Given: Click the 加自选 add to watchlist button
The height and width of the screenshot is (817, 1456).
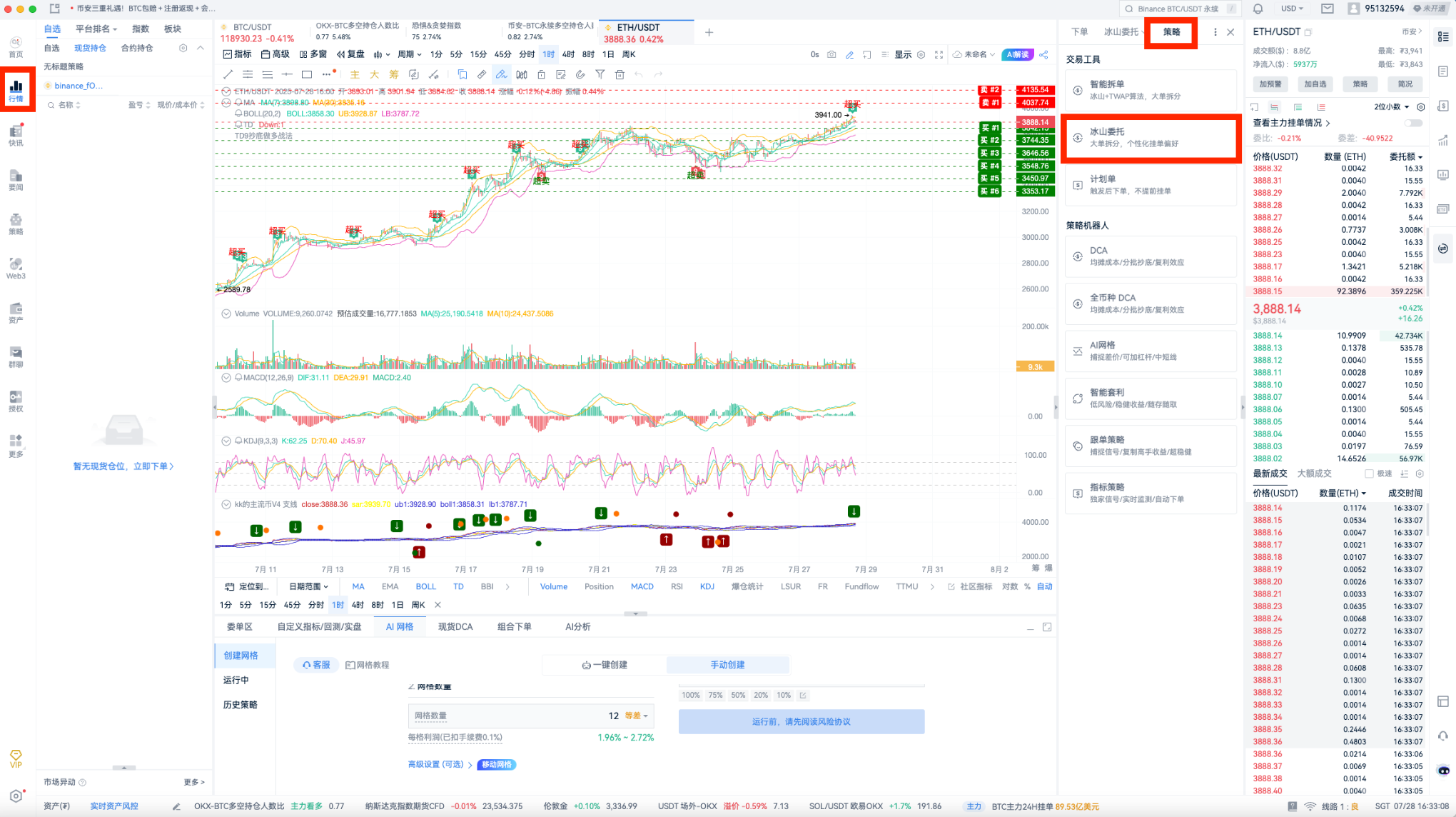Looking at the screenshot, I should point(1315,84).
